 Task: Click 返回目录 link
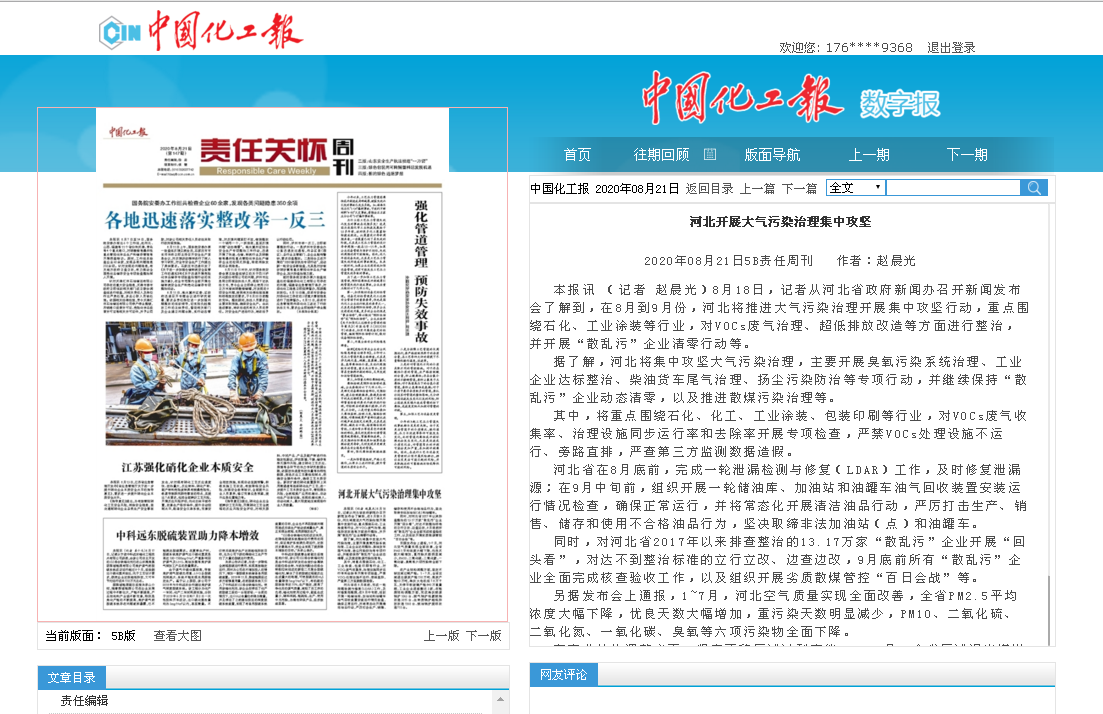tap(709, 188)
